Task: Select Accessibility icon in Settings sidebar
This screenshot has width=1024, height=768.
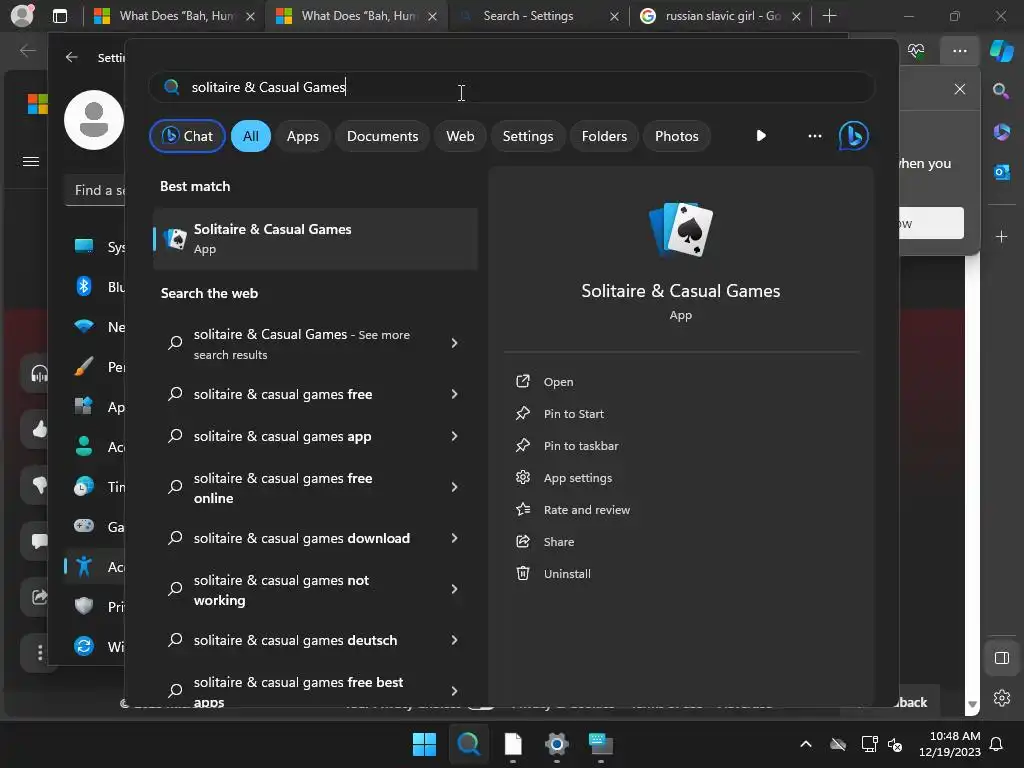Action: click(84, 566)
